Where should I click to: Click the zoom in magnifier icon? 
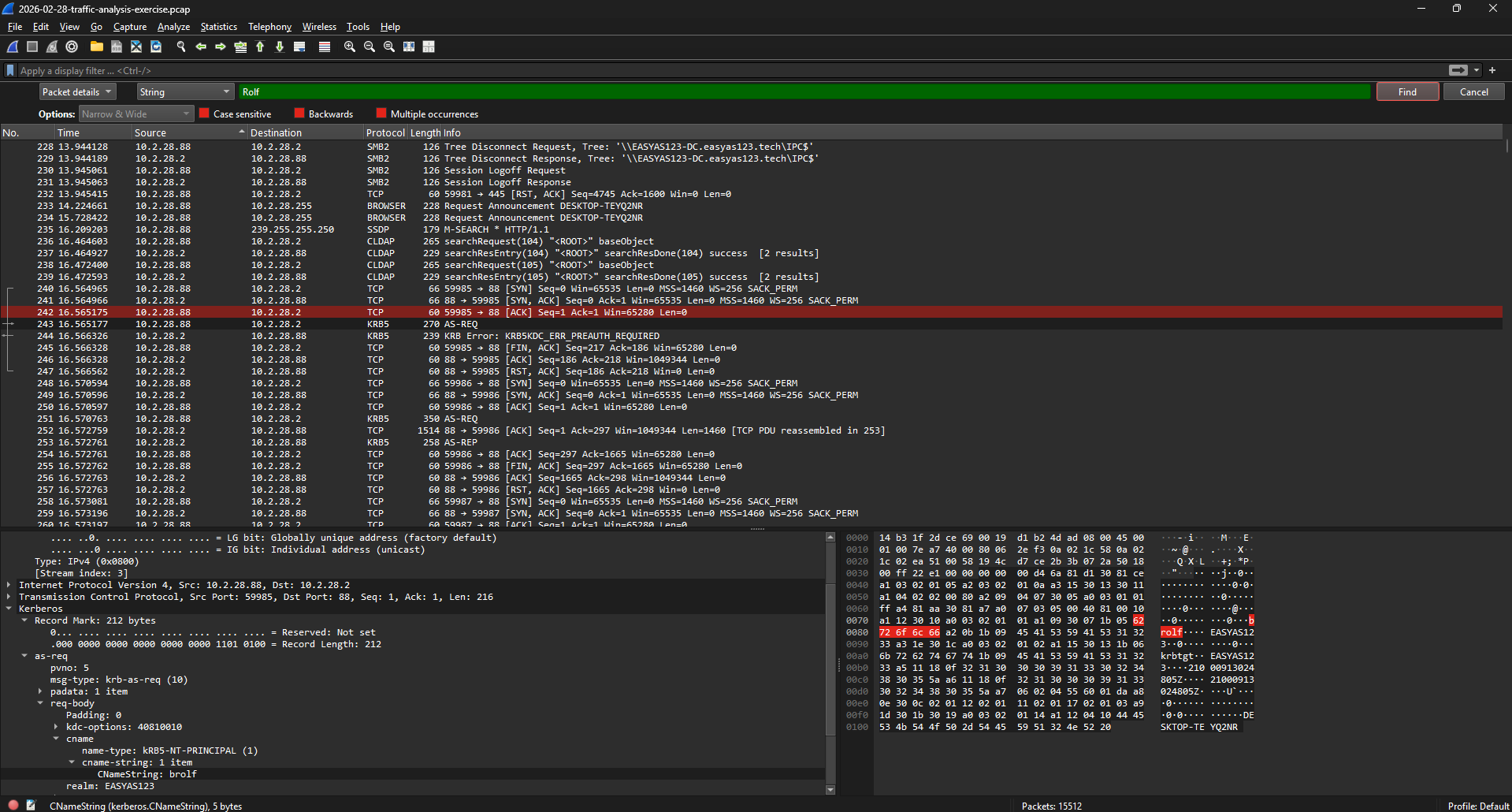(349, 47)
